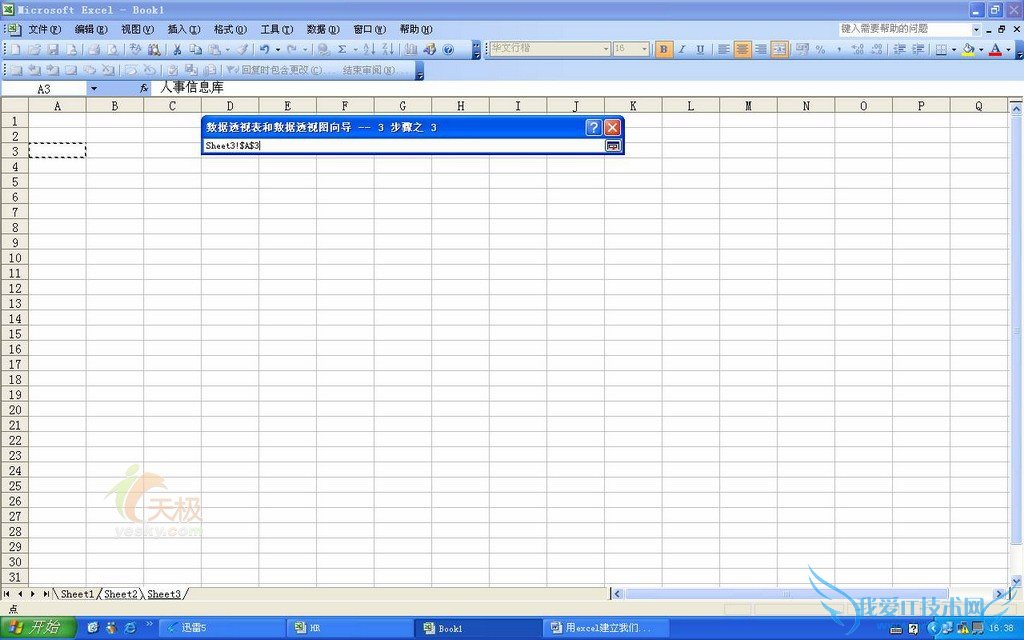Screen dimensions: 1024x640
Task: Click the Increase Decimal icon
Action: coord(858,50)
